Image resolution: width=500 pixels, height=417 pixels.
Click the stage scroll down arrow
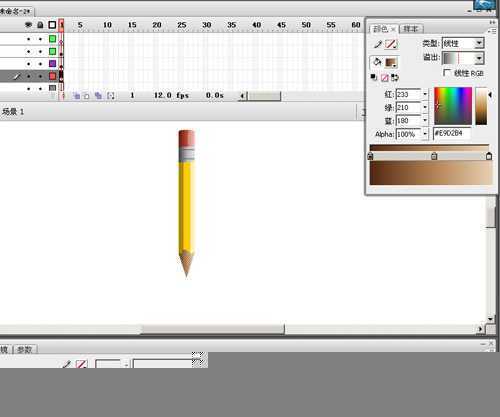pyautogui.click(x=490, y=319)
